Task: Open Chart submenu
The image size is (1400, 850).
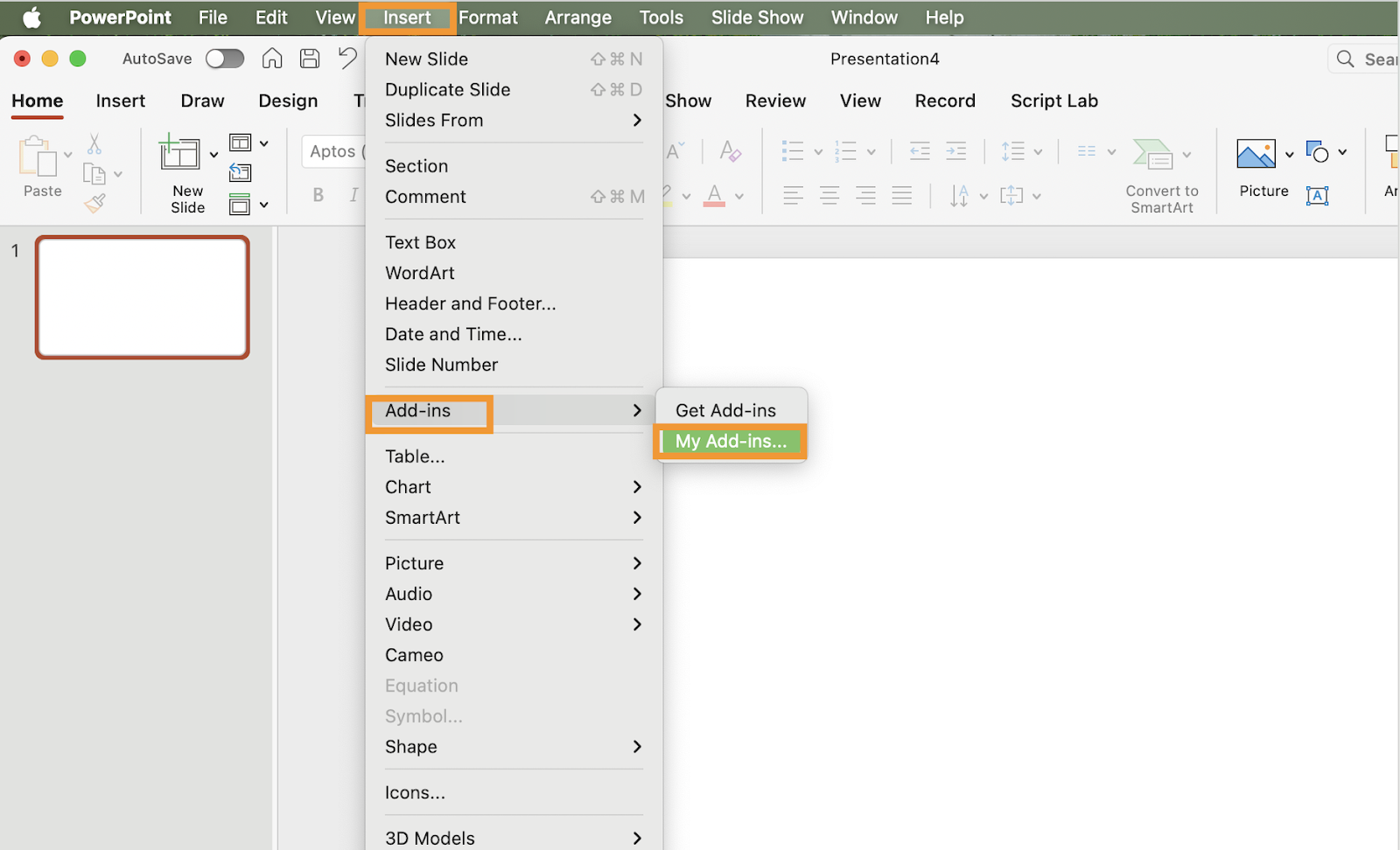Action: 514,487
